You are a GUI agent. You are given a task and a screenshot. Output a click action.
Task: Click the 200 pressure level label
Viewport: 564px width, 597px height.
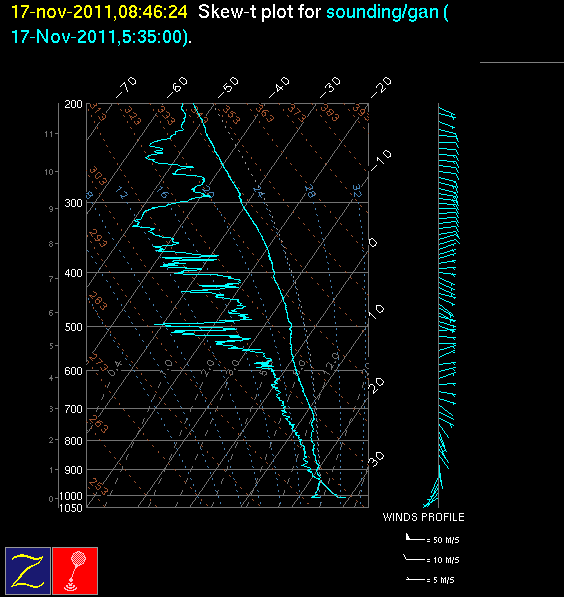[x=73, y=104]
